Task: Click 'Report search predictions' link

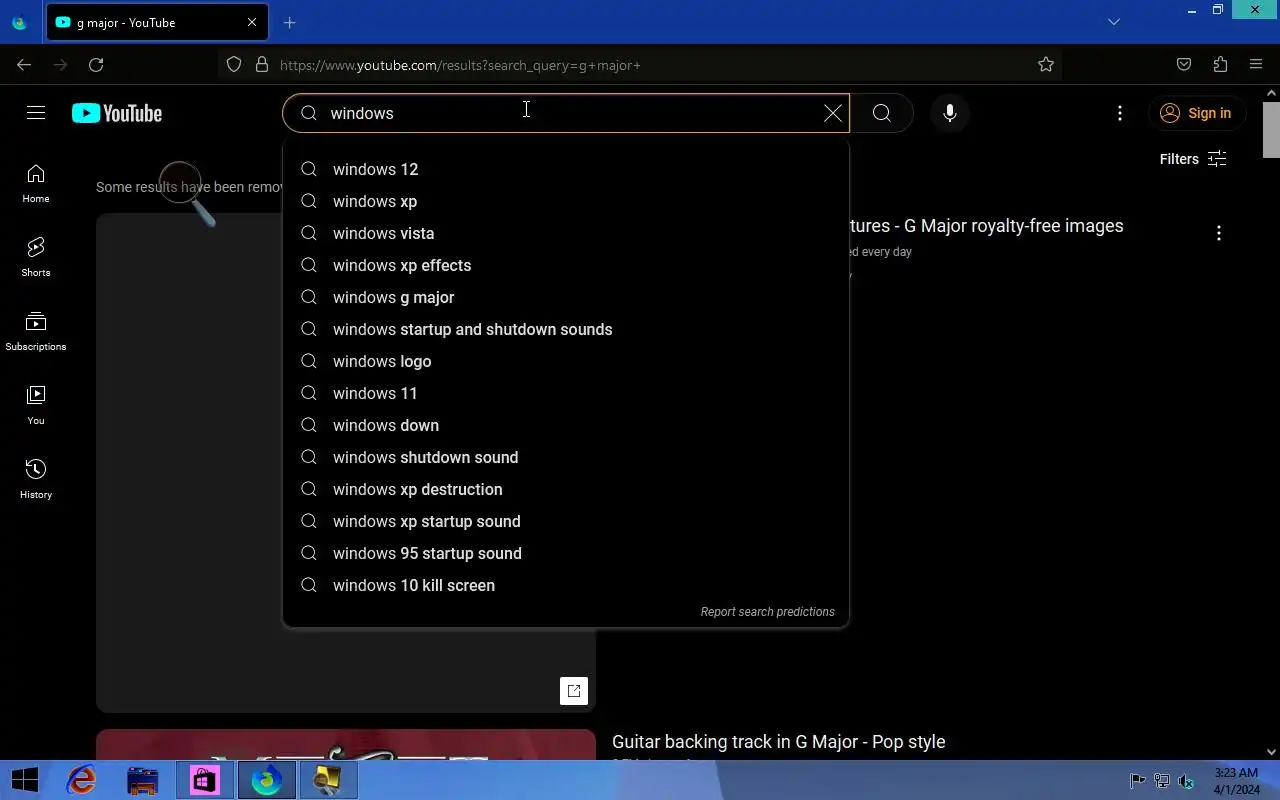Action: tap(767, 612)
